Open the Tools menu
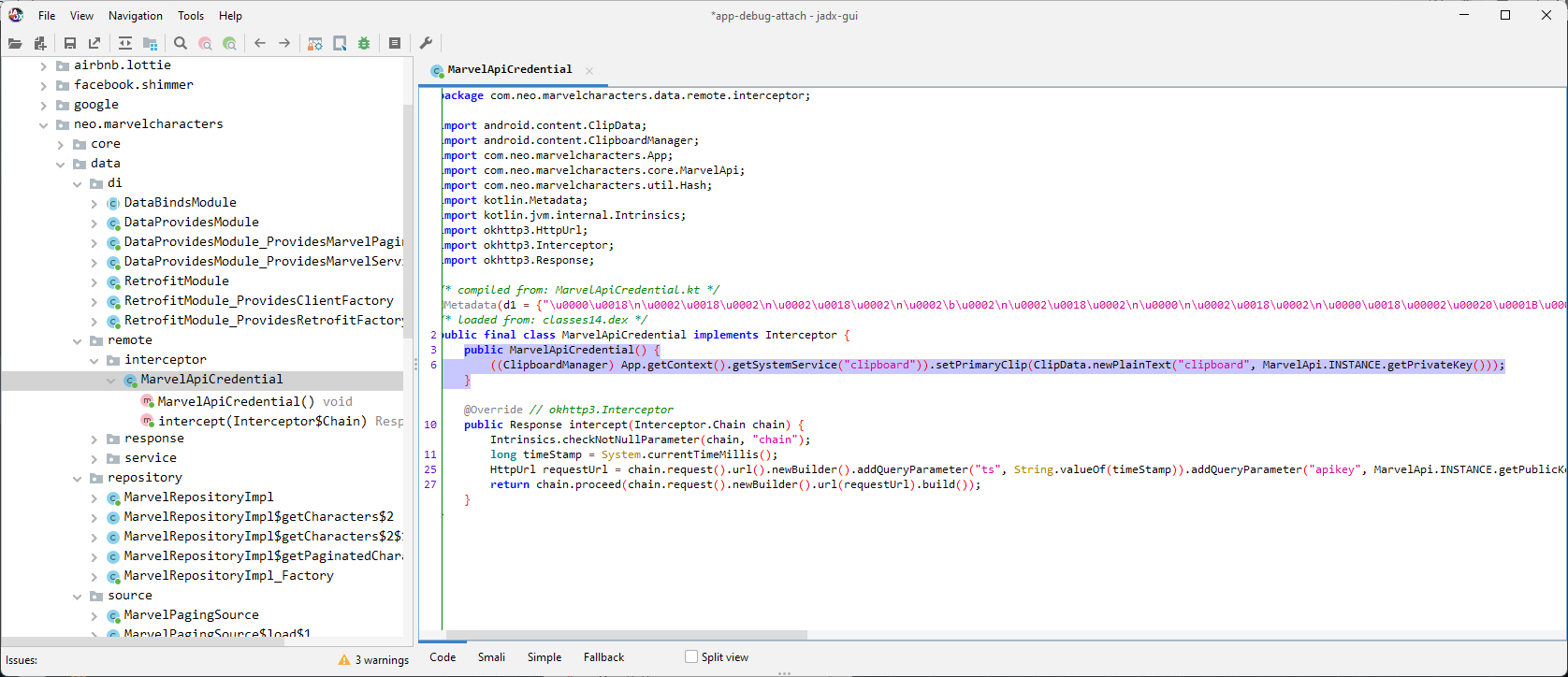The height and width of the screenshot is (677, 1568). [x=191, y=16]
